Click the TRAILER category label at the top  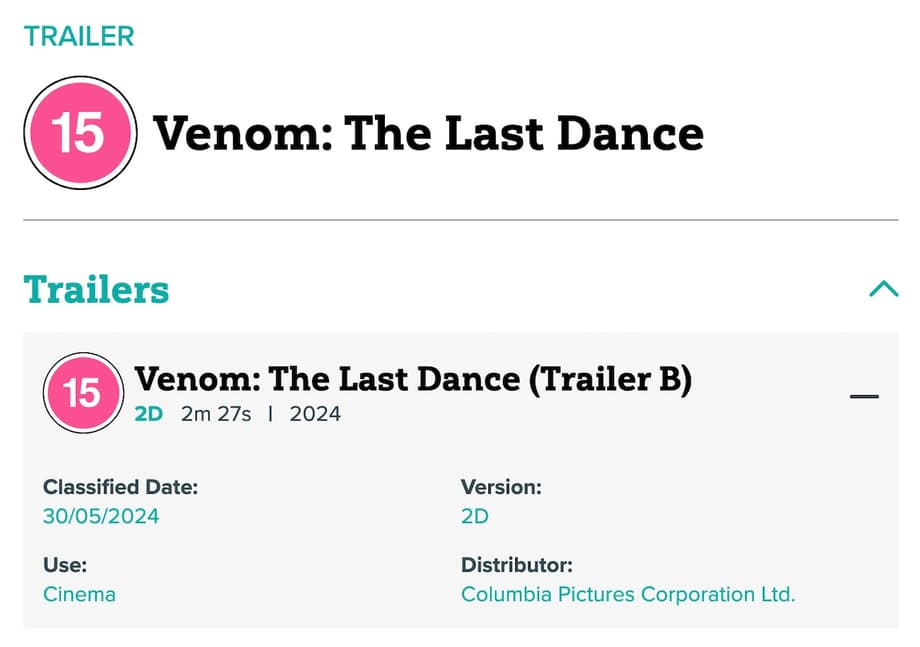coord(79,37)
